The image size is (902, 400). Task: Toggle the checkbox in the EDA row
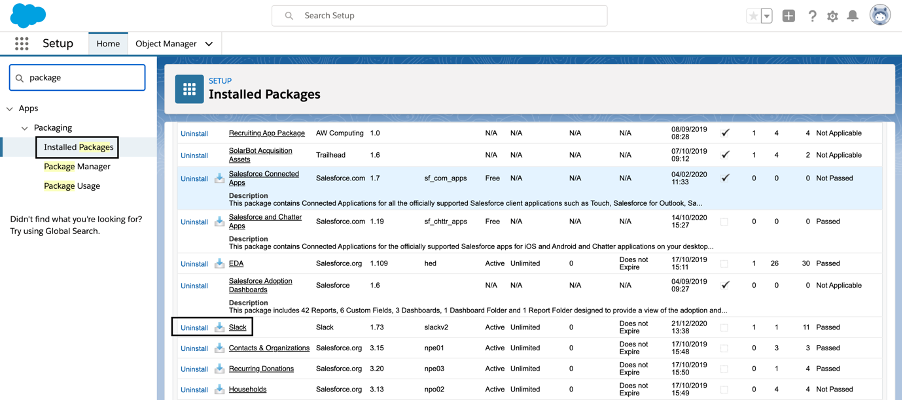(724, 264)
